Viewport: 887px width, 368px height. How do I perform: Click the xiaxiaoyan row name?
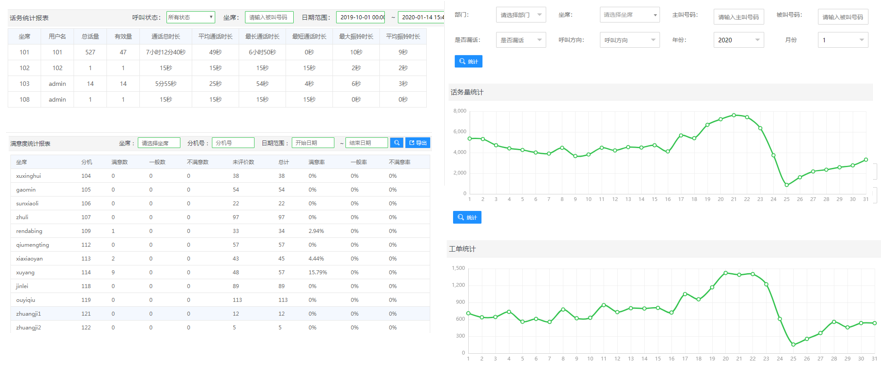pos(30,258)
